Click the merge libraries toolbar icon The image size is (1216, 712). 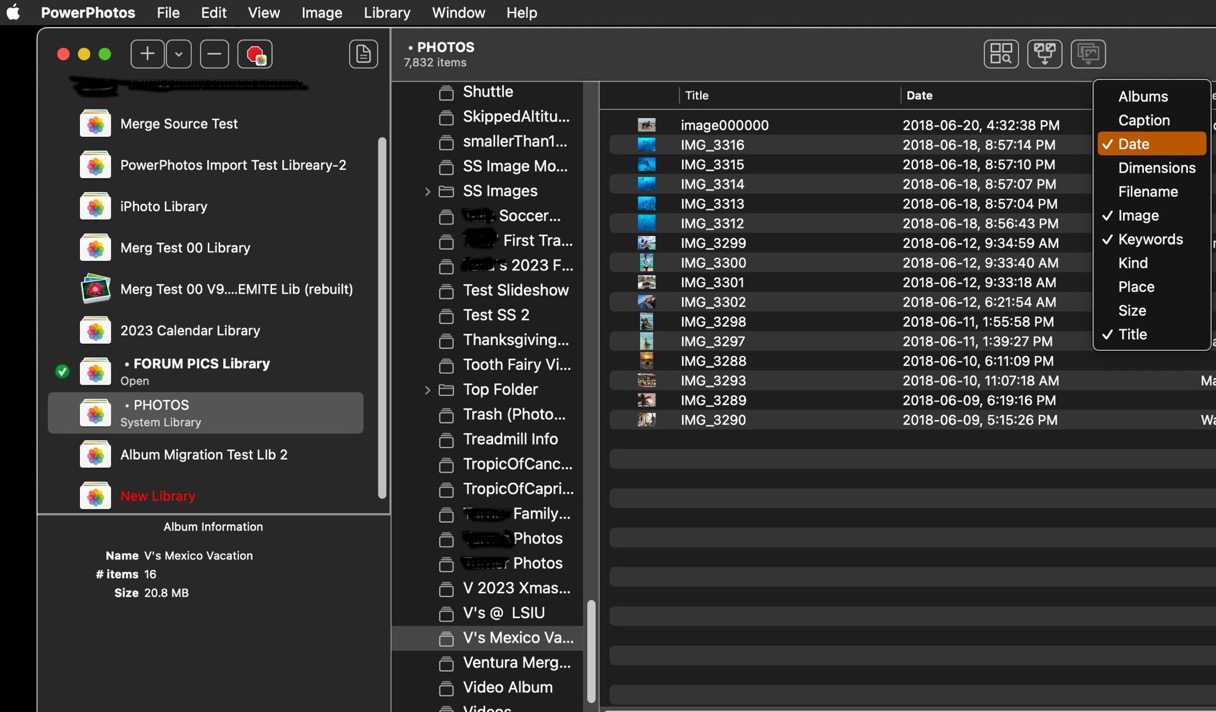coord(1045,54)
